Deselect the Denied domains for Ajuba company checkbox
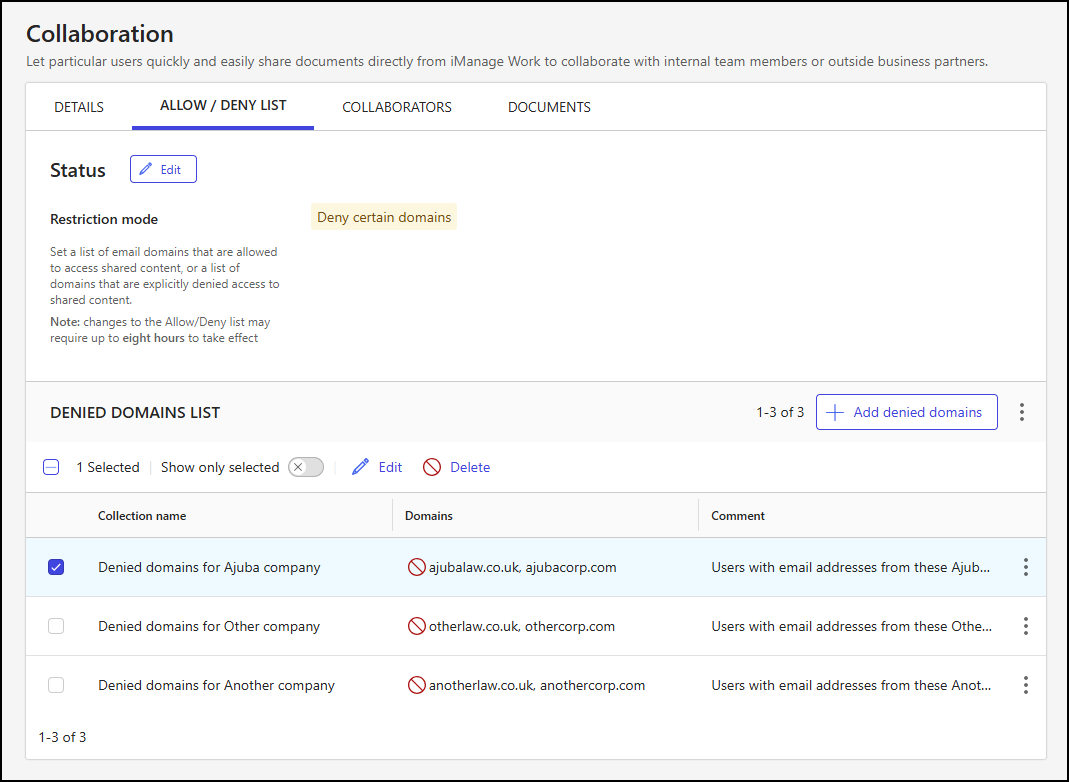This screenshot has width=1069, height=782. pyautogui.click(x=56, y=567)
